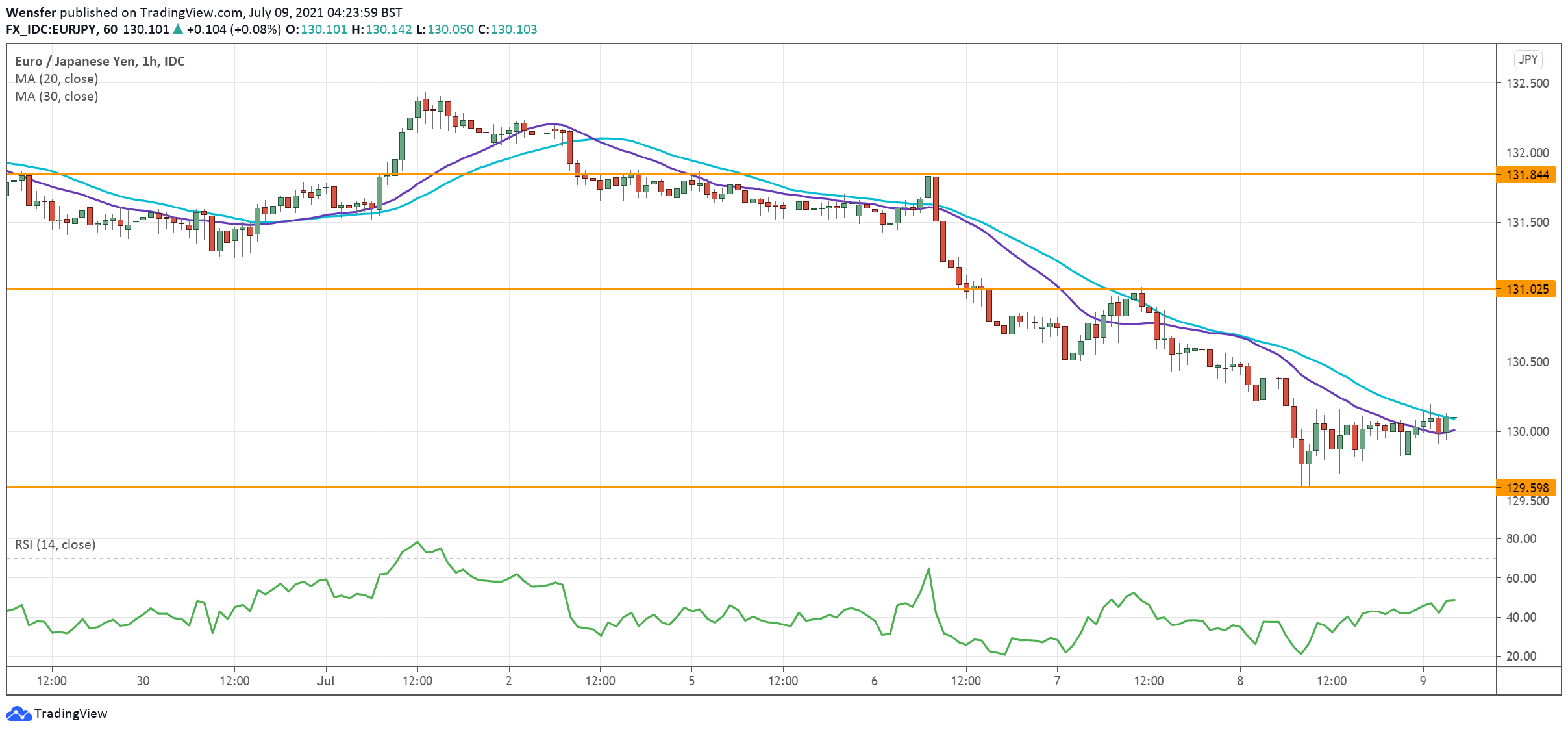The height and width of the screenshot is (732, 1568).
Task: Click the MA (20, close) legend
Action: [x=56, y=79]
